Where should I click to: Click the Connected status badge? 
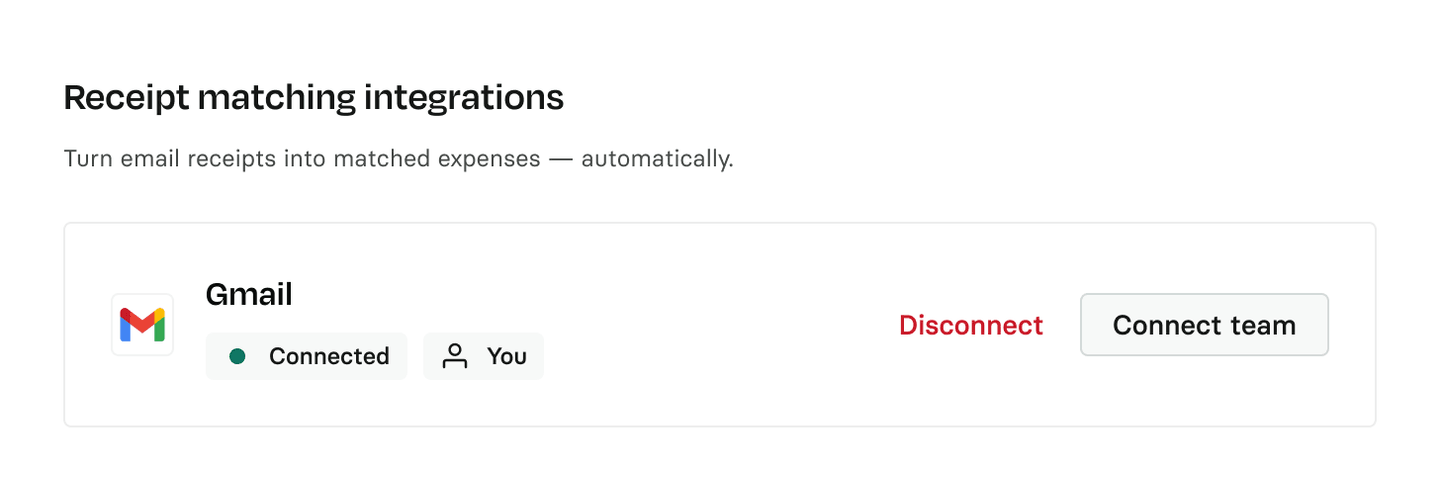[306, 356]
